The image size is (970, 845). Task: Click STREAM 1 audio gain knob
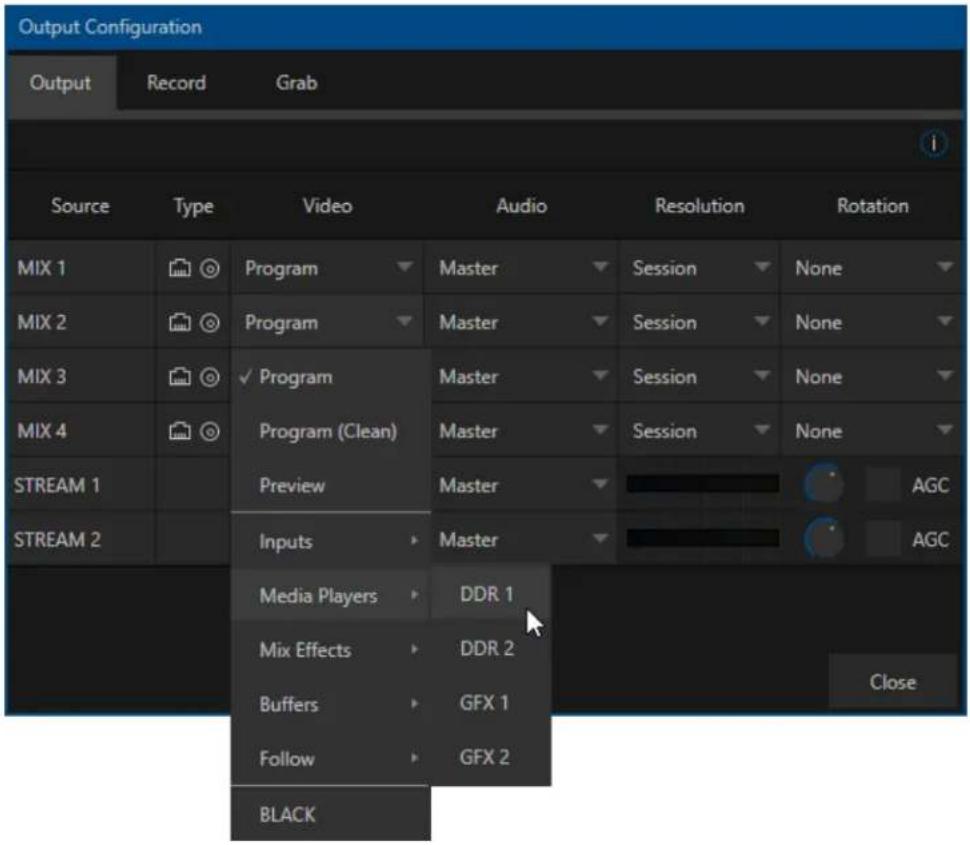824,484
